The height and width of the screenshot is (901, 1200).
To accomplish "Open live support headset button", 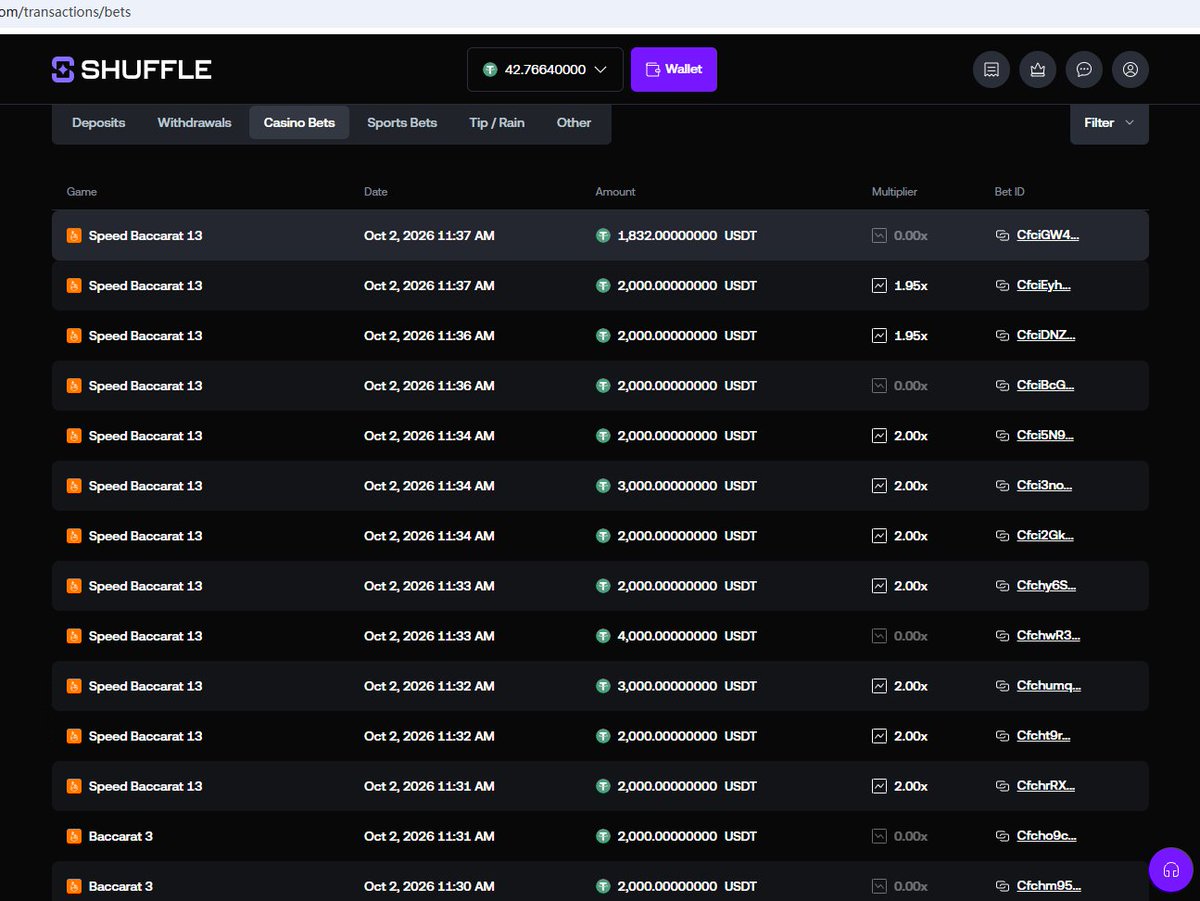I will tap(1171, 870).
